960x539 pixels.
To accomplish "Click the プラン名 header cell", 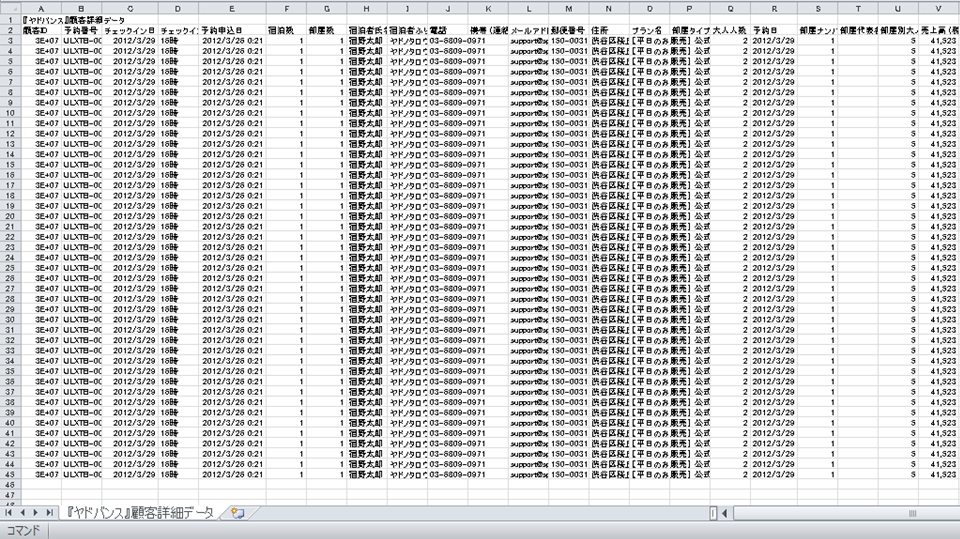I will click(x=650, y=30).
